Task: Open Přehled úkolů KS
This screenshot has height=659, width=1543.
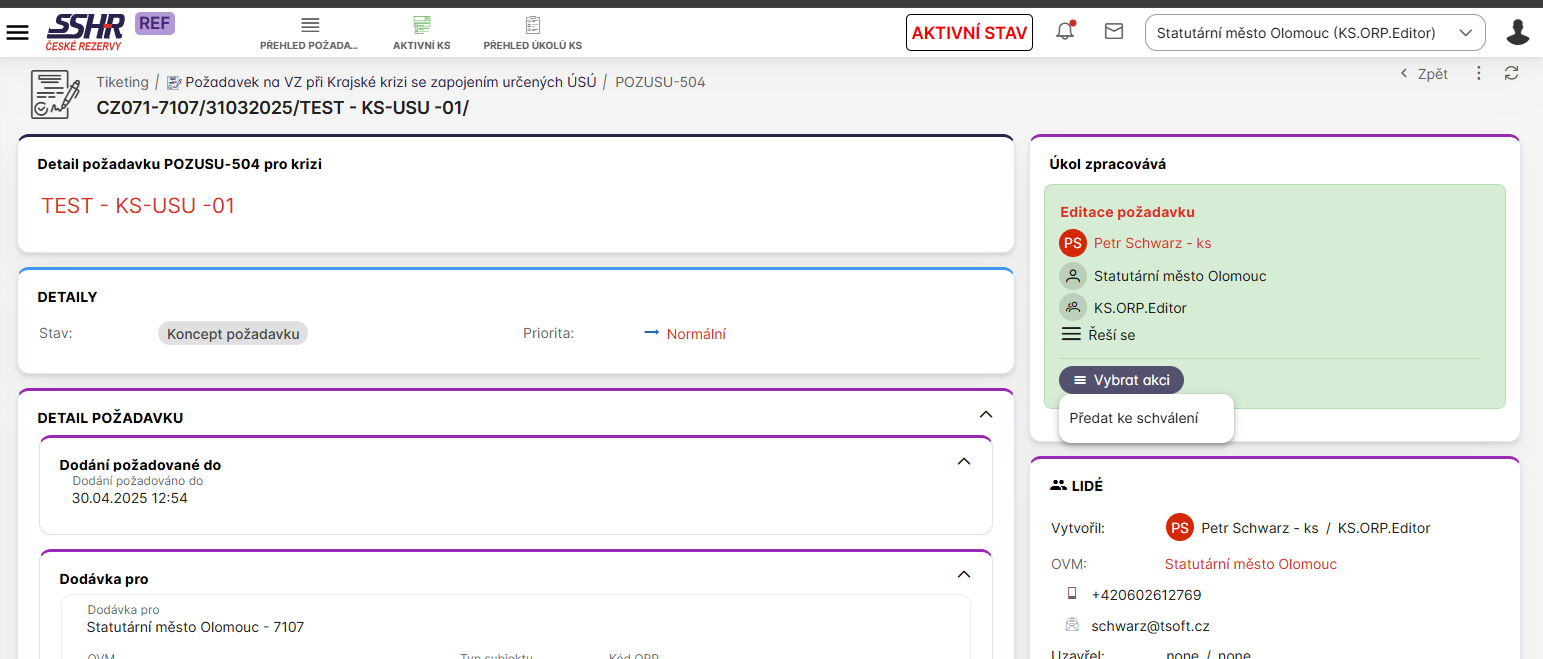Action: click(532, 33)
